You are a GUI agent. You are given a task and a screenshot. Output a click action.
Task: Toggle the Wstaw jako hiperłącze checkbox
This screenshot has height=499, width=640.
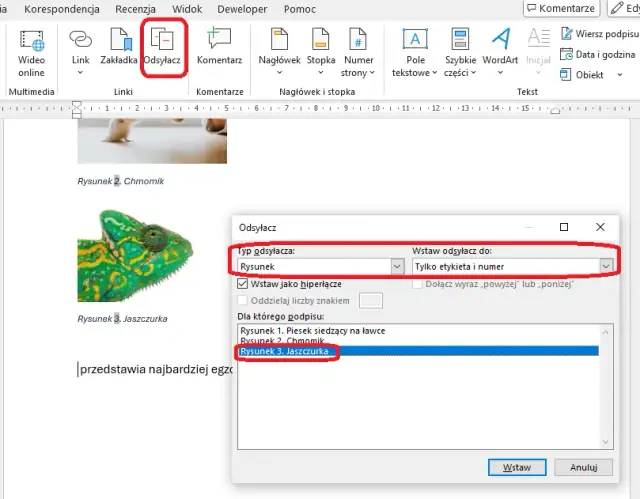coord(242,284)
